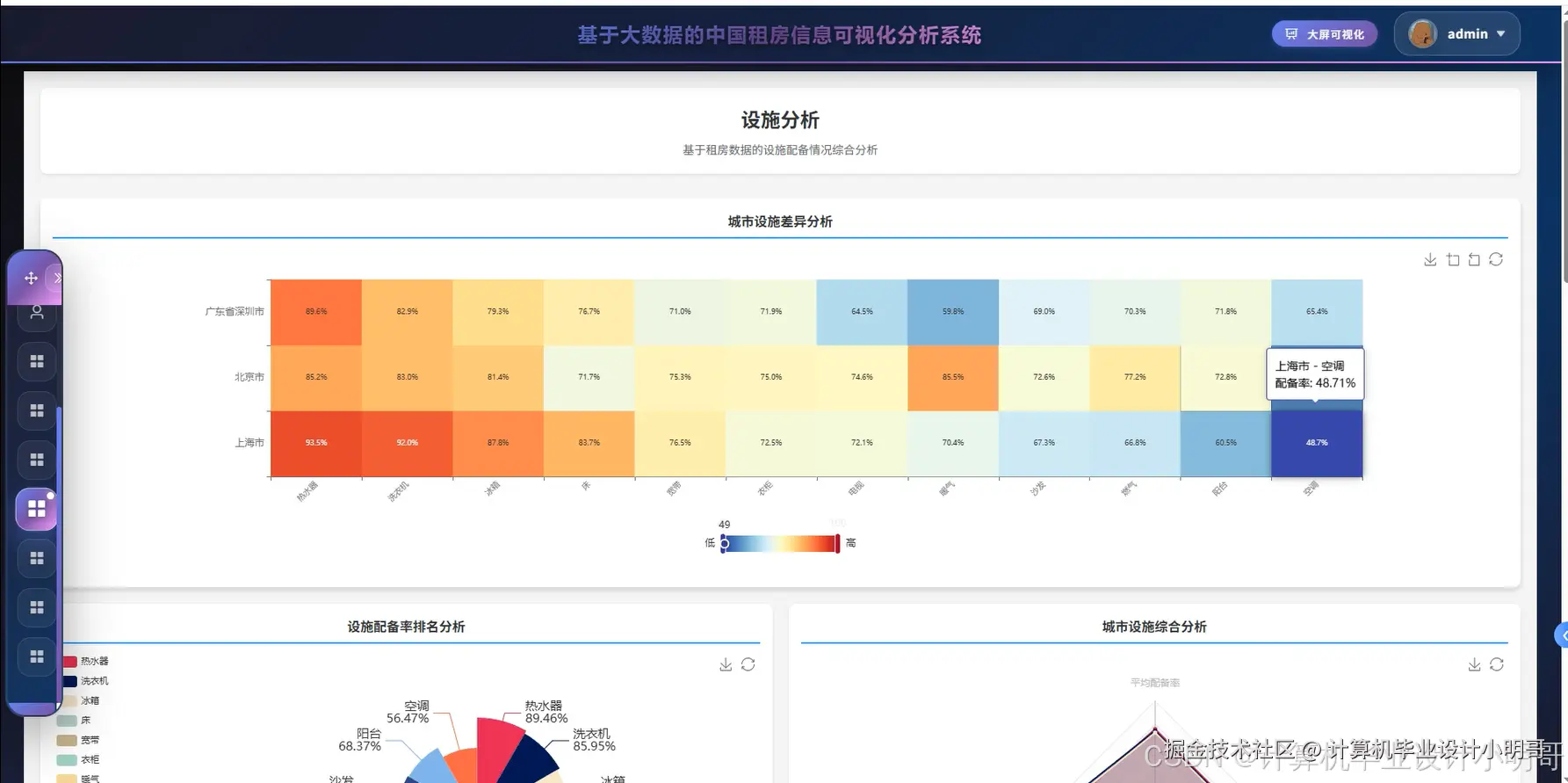Click the 北京市 row label on heatmap
This screenshot has height=783, width=1568.
click(x=249, y=377)
